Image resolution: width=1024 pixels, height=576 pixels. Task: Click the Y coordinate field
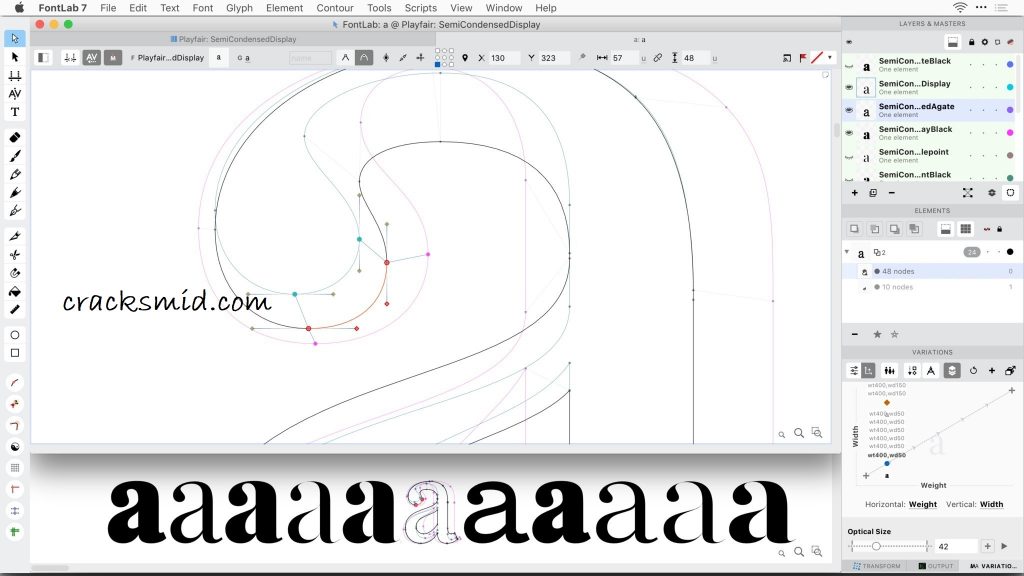coord(554,57)
